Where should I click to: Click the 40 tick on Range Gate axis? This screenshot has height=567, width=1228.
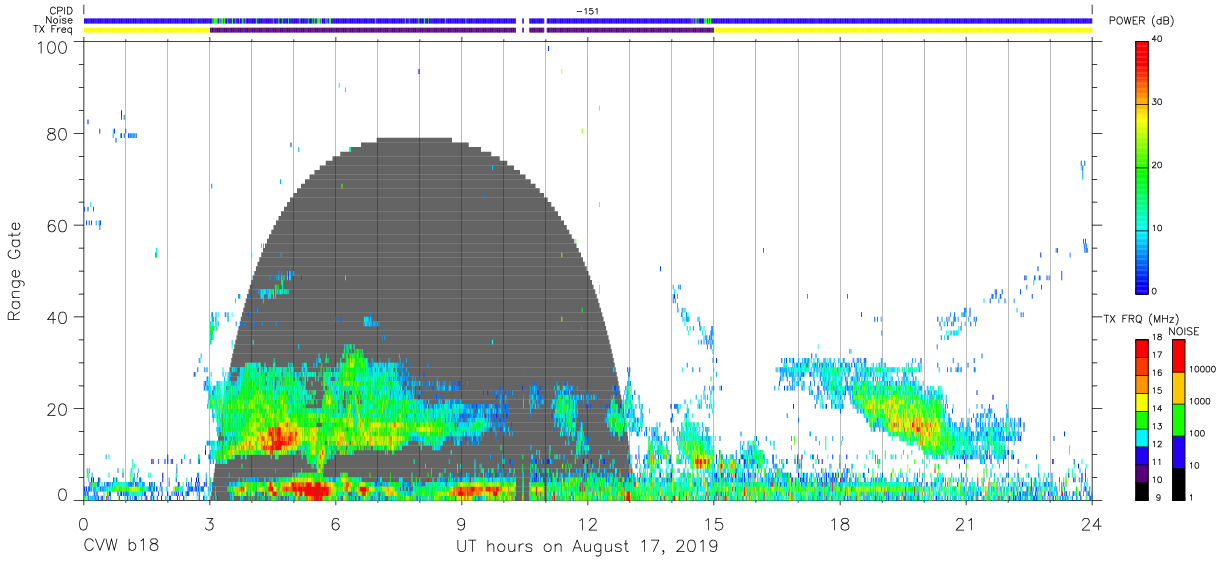(58, 317)
